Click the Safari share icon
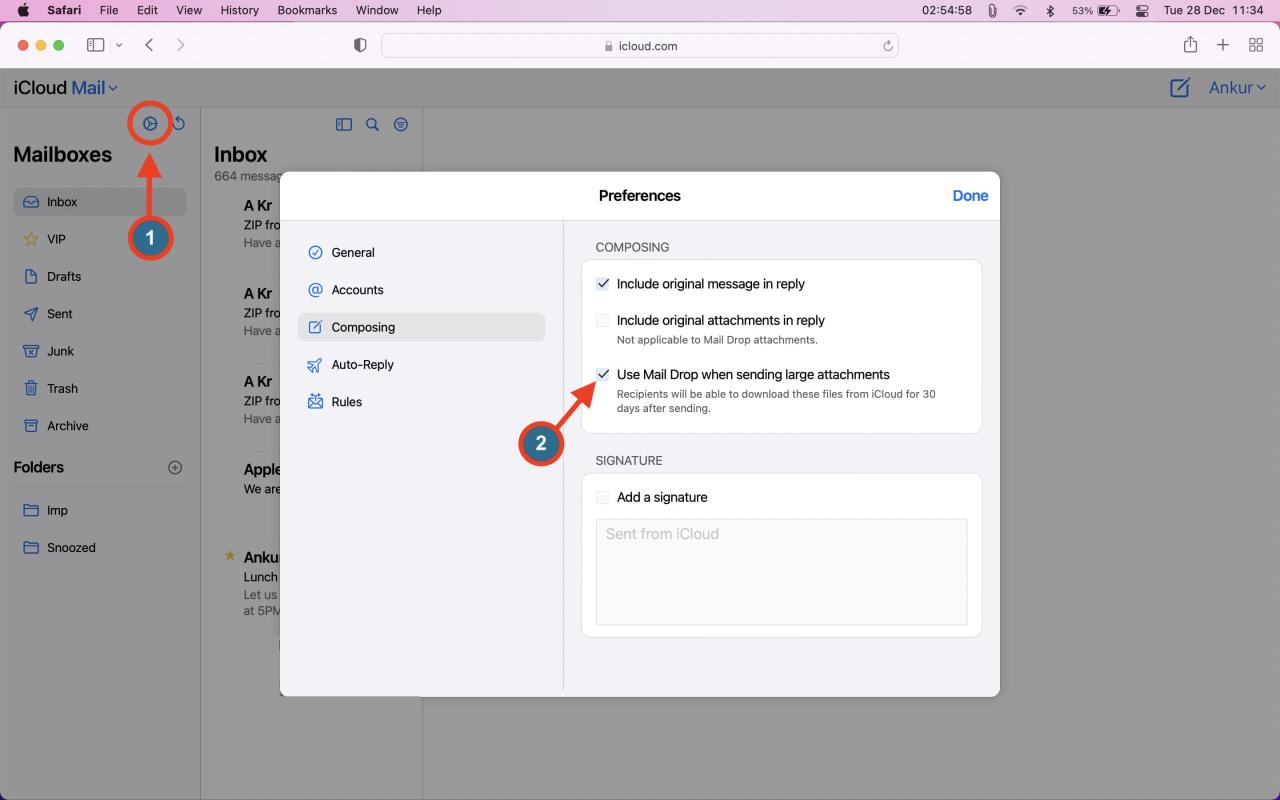This screenshot has width=1280, height=800. (1190, 45)
